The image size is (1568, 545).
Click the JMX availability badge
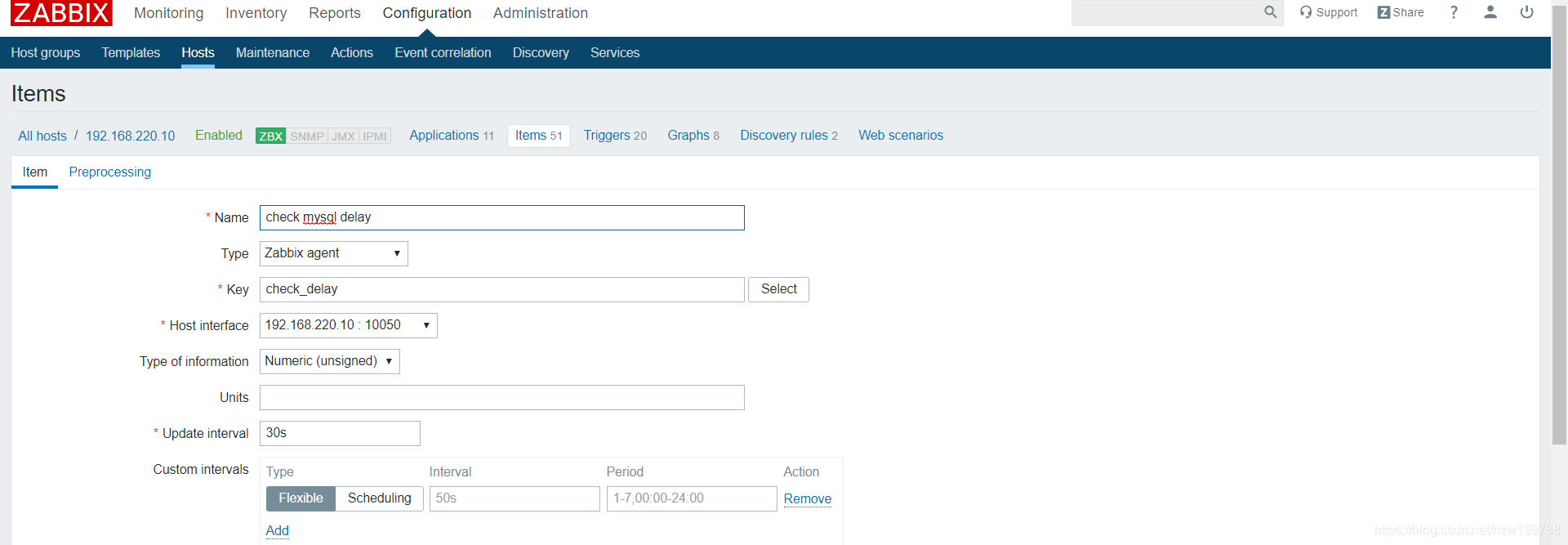pos(344,136)
